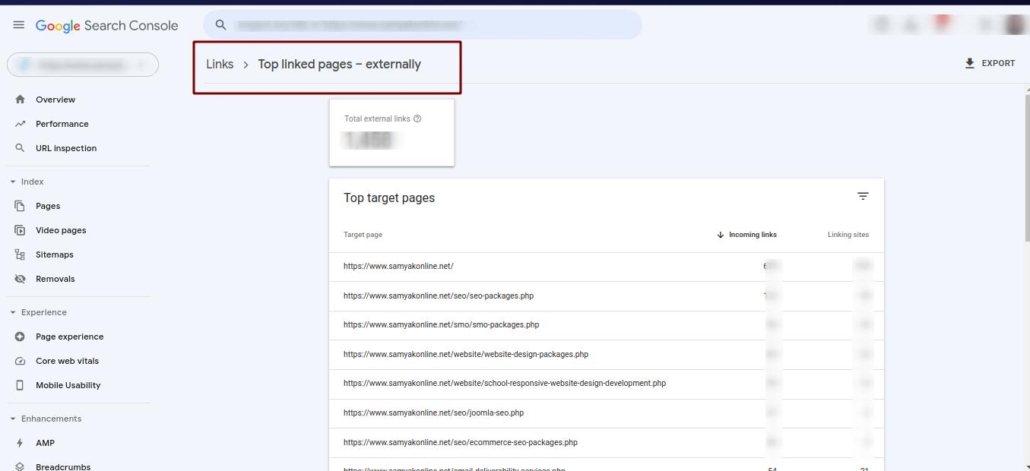The width and height of the screenshot is (1030, 471).
Task: Open the ecommerce-seo-packages.php row
Action: [x=606, y=443]
